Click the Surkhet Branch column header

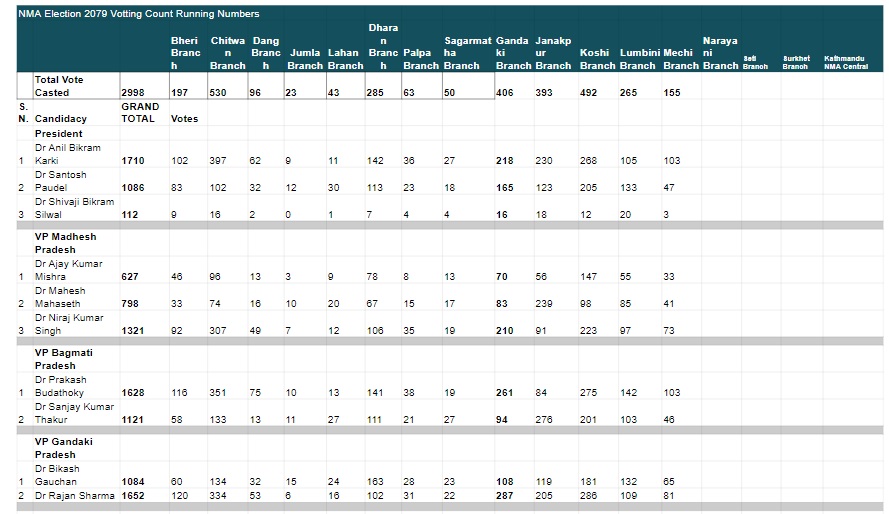click(796, 62)
